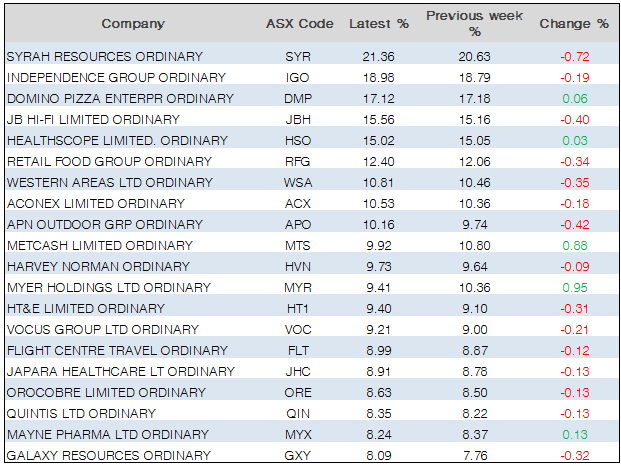This screenshot has height=466, width=621.
Task: Select METCASH LIMITED ORDINARY company name
Action: pos(100,246)
